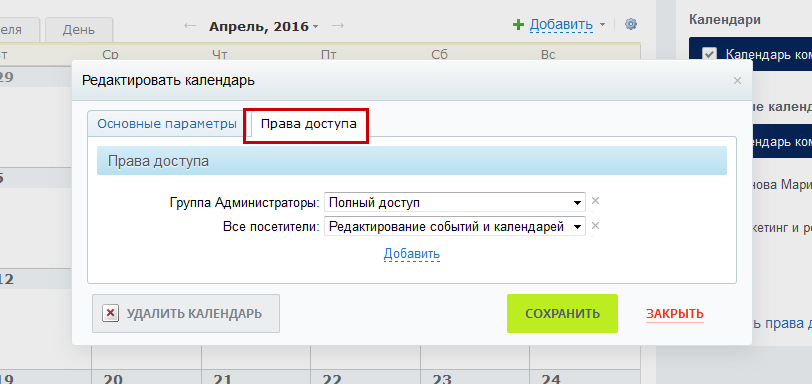Select day 22 cell in calendar

(x=366, y=377)
